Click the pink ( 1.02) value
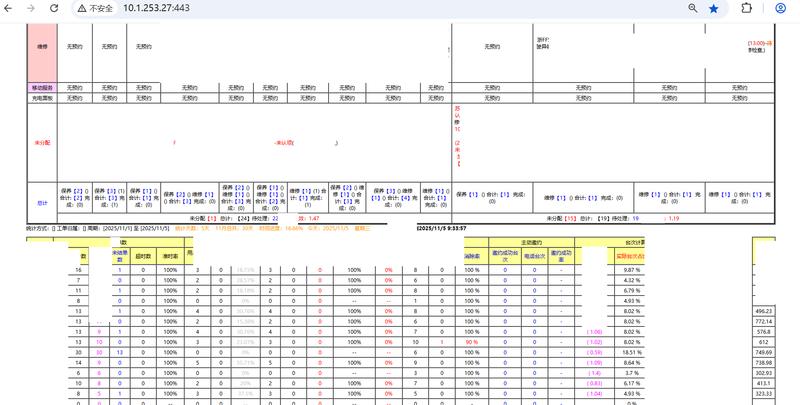 [594, 342]
